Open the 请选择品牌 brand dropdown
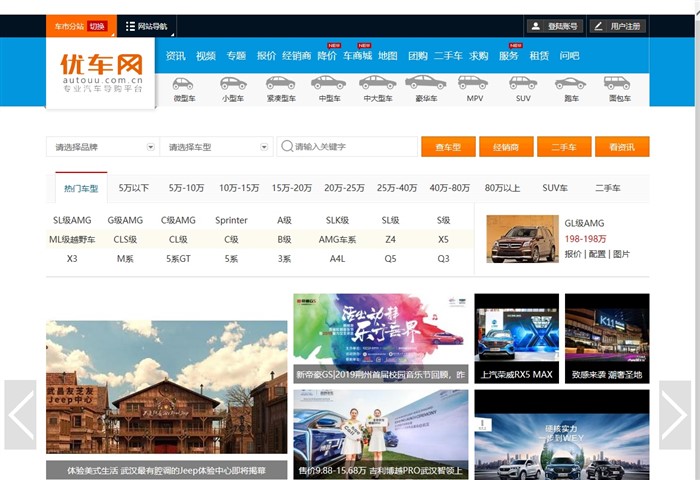The image size is (700, 480). tap(103, 147)
